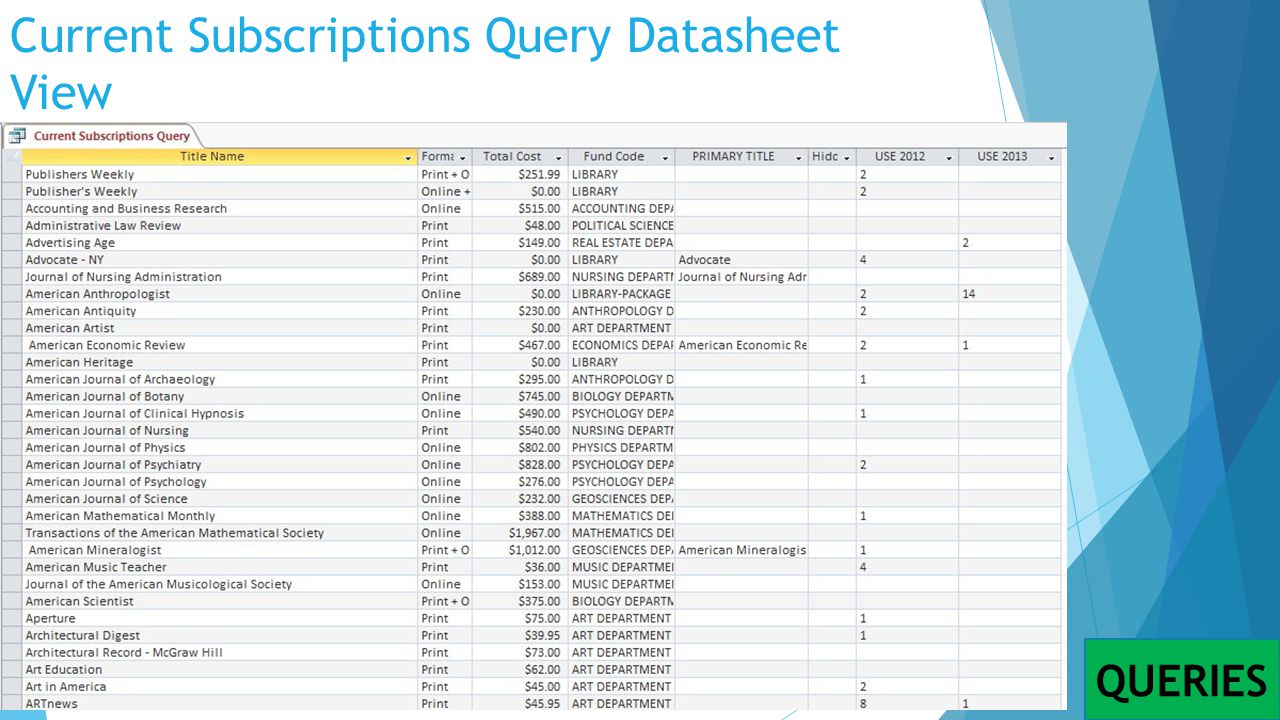
Task: Click 'Architectural Record - McGraw Hill' cell
Action: click(219, 652)
